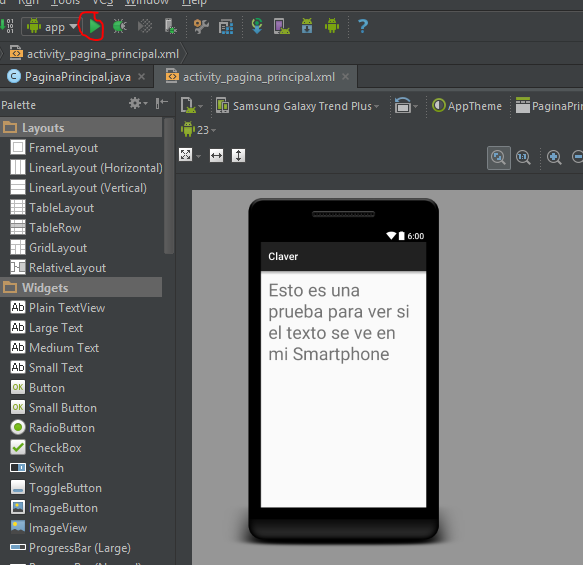Open the Android Device Monitor icon

pyautogui.click(x=332, y=26)
